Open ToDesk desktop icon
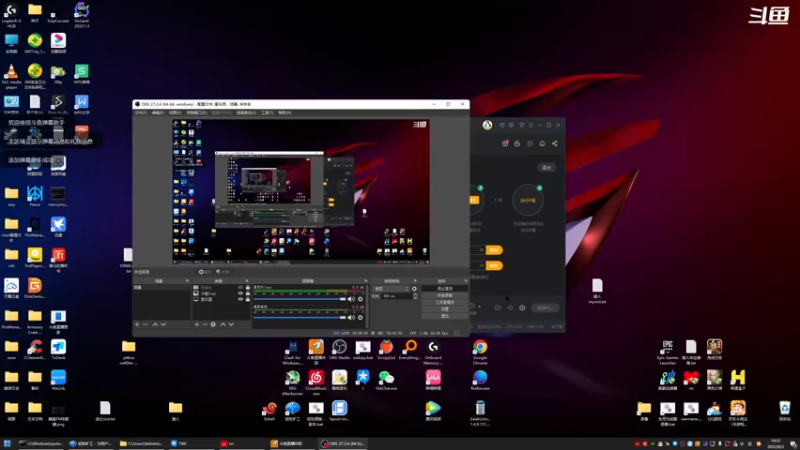This screenshot has height=450, width=800. (x=58, y=350)
